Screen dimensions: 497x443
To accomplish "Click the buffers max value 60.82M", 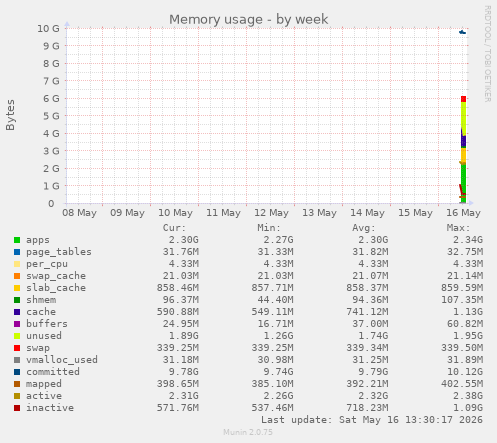I will 465,324.
